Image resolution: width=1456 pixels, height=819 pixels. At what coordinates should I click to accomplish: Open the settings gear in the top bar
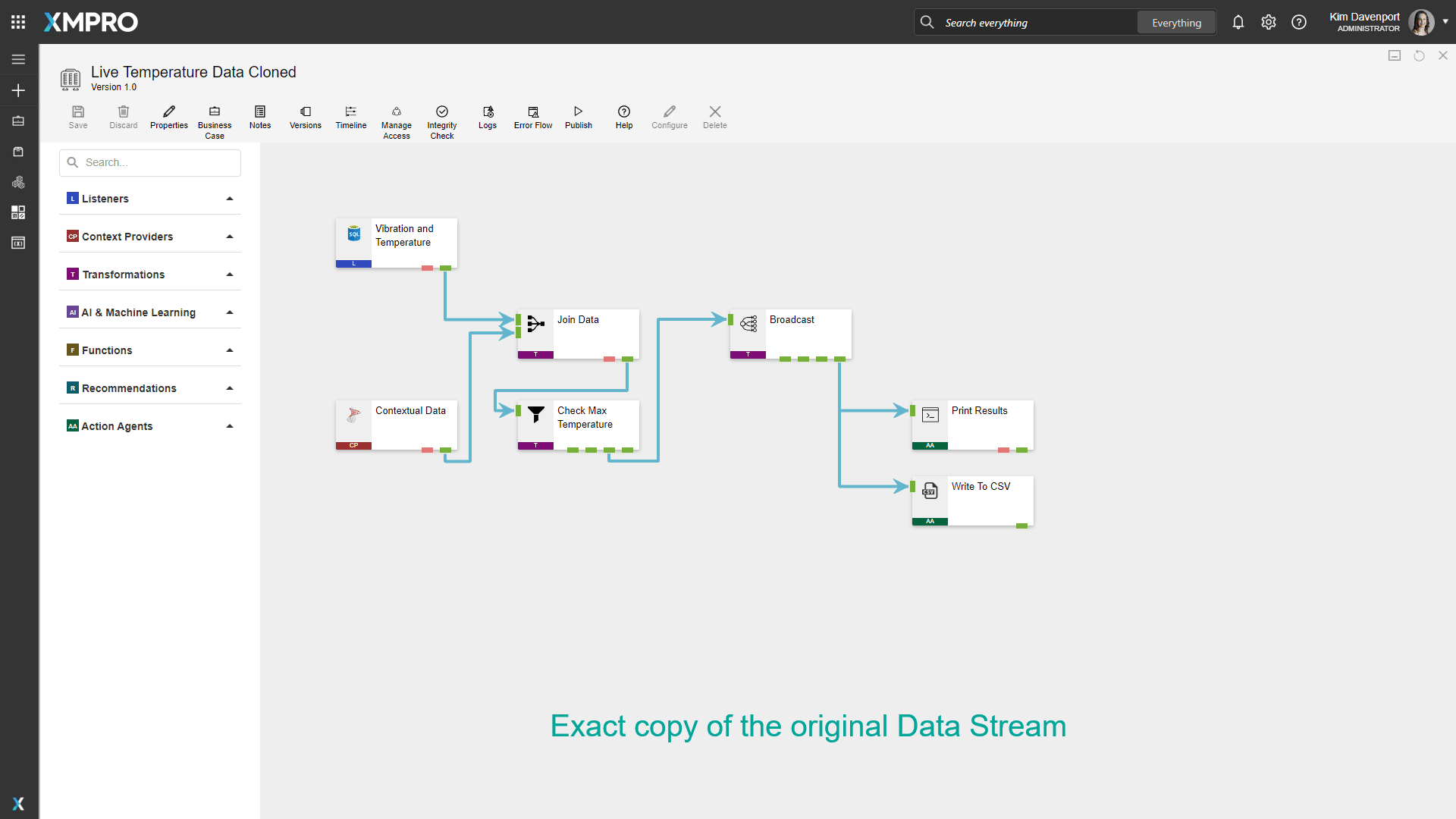[1269, 22]
